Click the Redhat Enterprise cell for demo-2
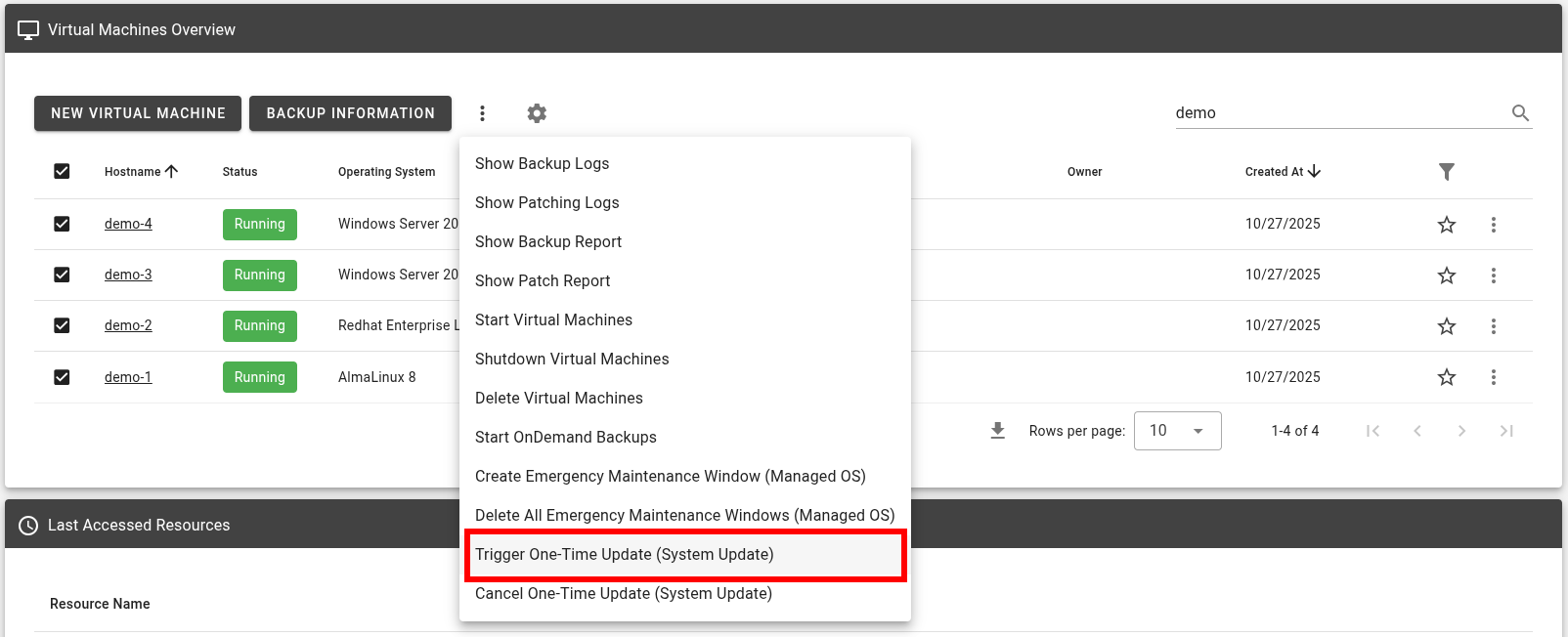1568x637 pixels. pos(399,325)
